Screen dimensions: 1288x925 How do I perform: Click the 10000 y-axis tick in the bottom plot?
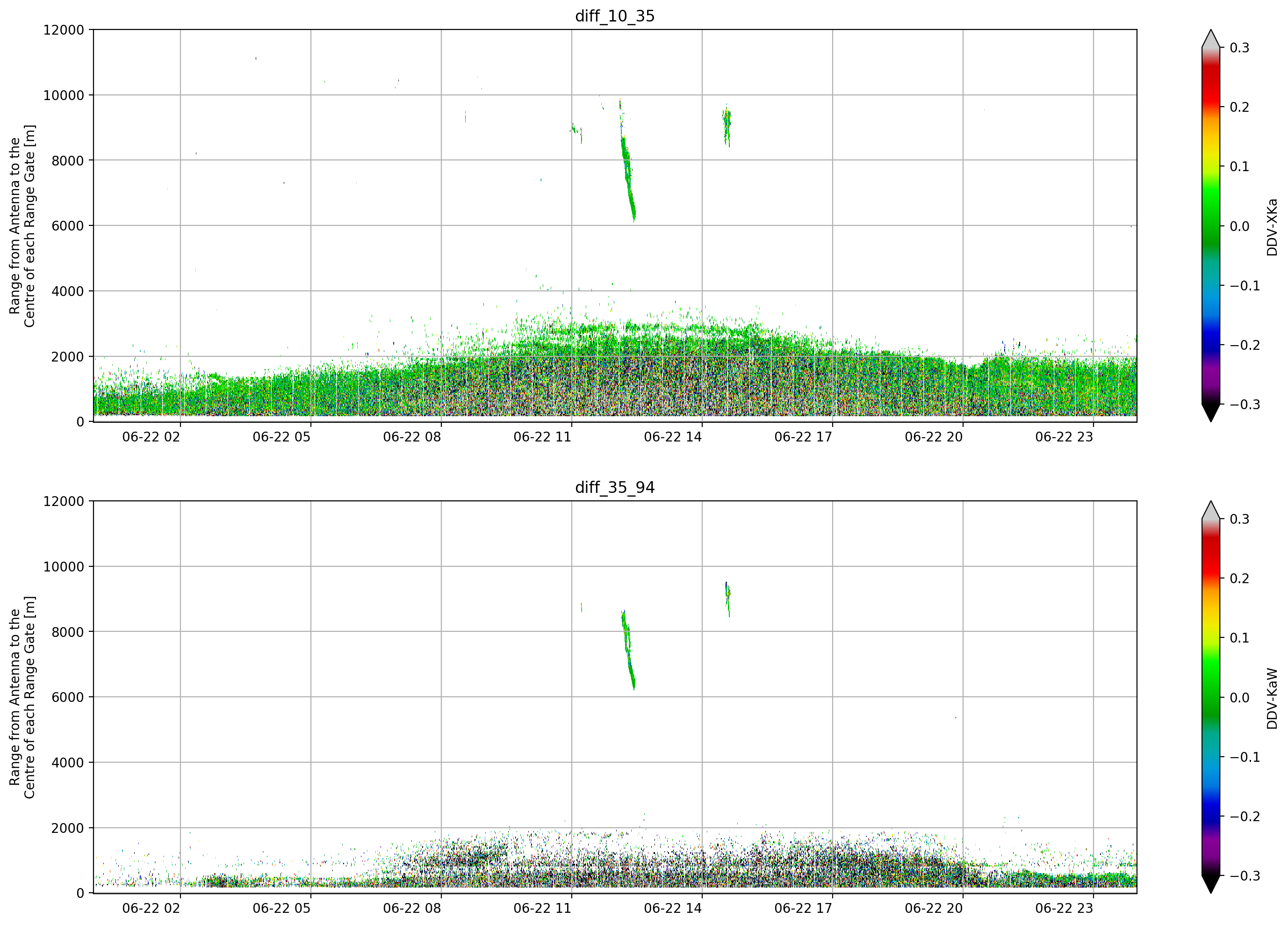[64, 567]
